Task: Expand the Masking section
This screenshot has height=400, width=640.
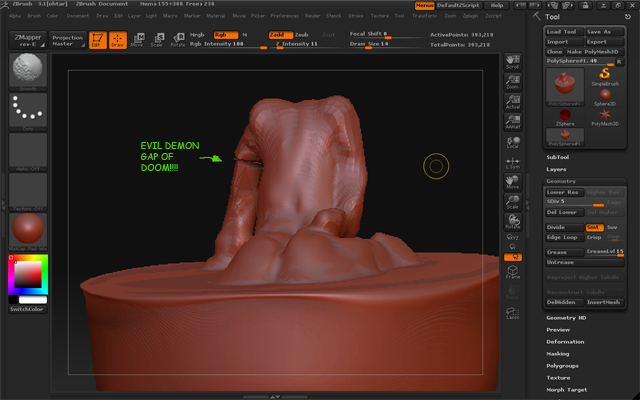Action: coord(558,354)
